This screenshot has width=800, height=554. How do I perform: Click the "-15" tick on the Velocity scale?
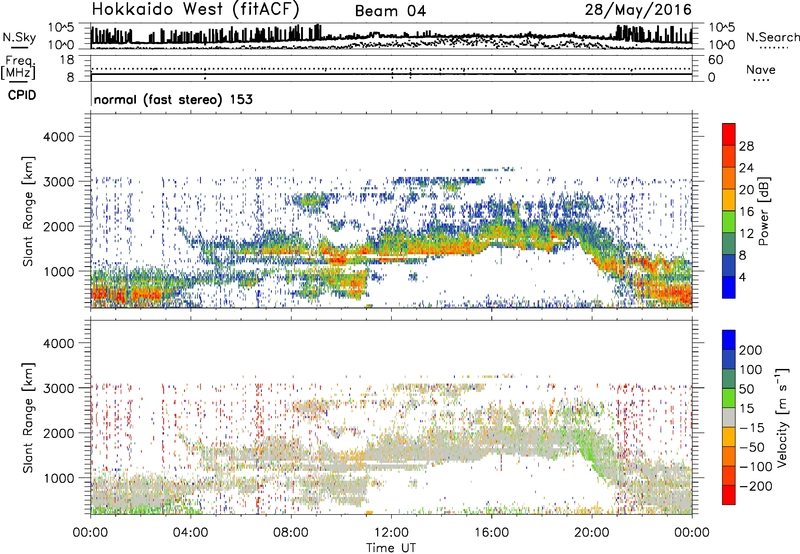pyautogui.click(x=752, y=427)
